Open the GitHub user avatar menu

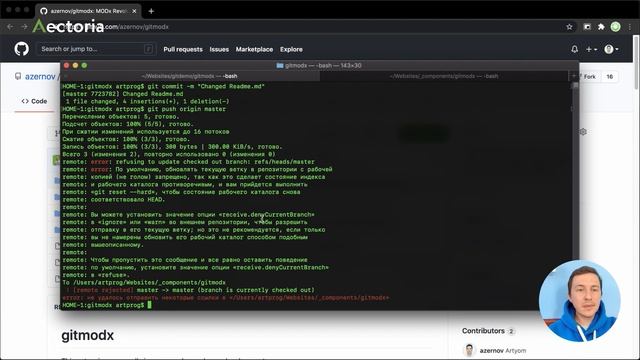(611, 49)
